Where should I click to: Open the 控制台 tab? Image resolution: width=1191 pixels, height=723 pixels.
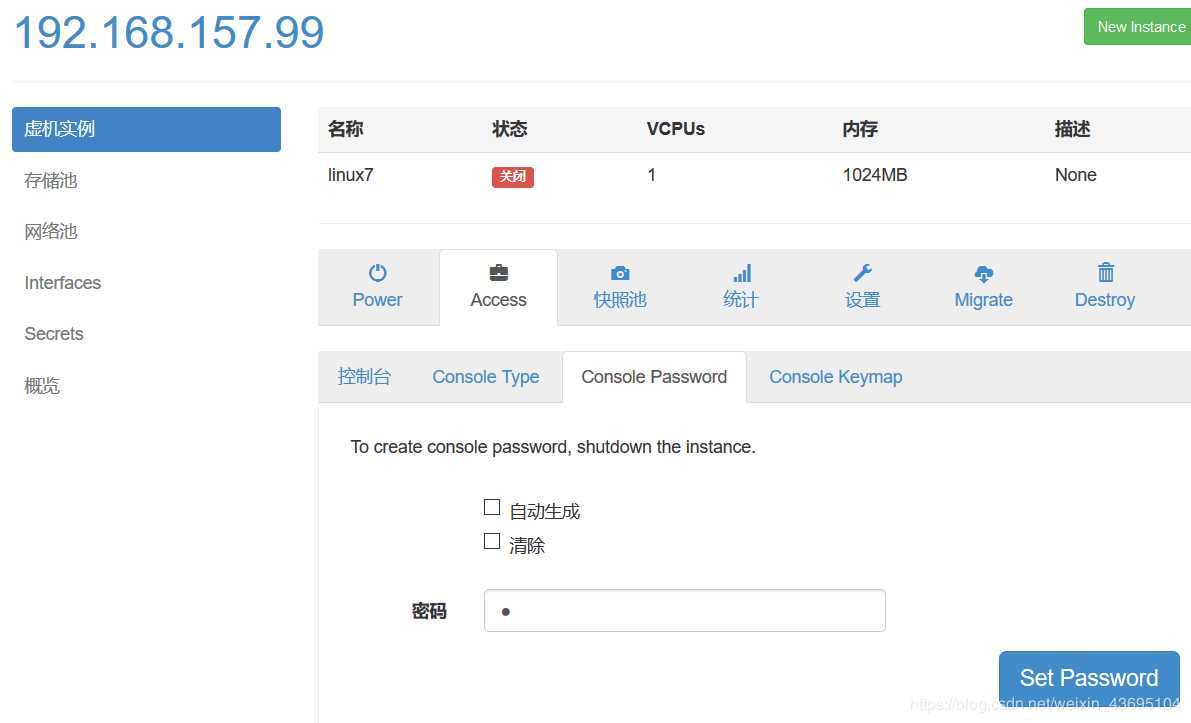tap(365, 377)
